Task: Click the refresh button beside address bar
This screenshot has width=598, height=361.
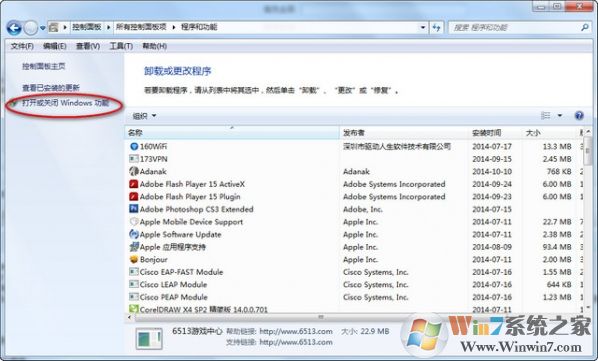Action: pyautogui.click(x=436, y=27)
